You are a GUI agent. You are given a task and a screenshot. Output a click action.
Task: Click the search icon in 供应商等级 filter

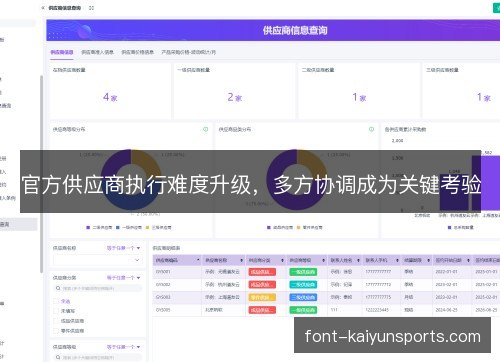58,357
